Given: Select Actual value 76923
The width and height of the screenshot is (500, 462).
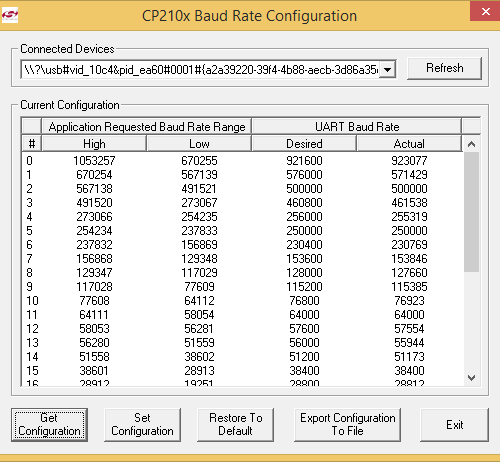Looking at the screenshot, I should (x=409, y=301).
